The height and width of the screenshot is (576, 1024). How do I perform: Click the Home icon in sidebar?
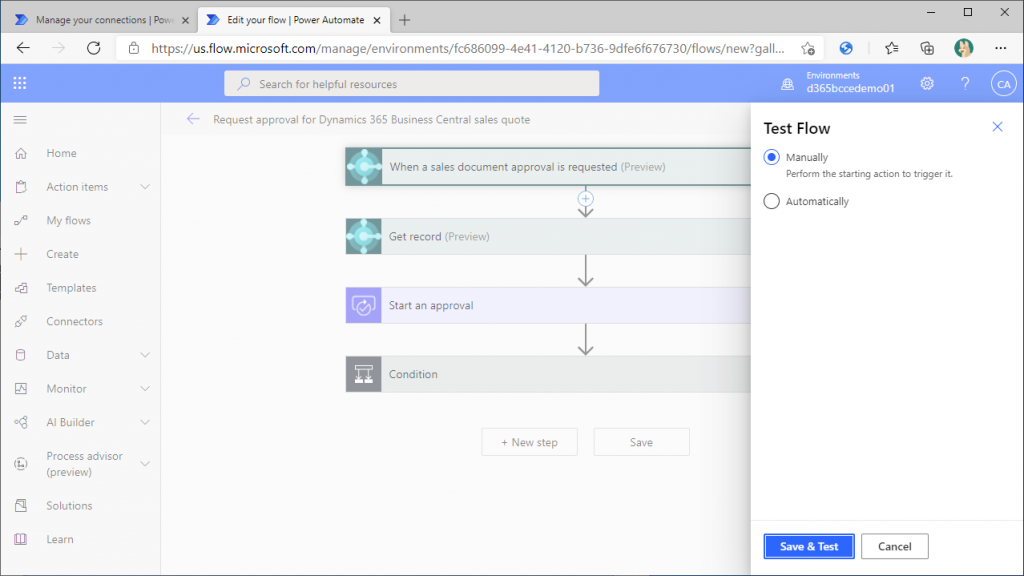[x=21, y=153]
